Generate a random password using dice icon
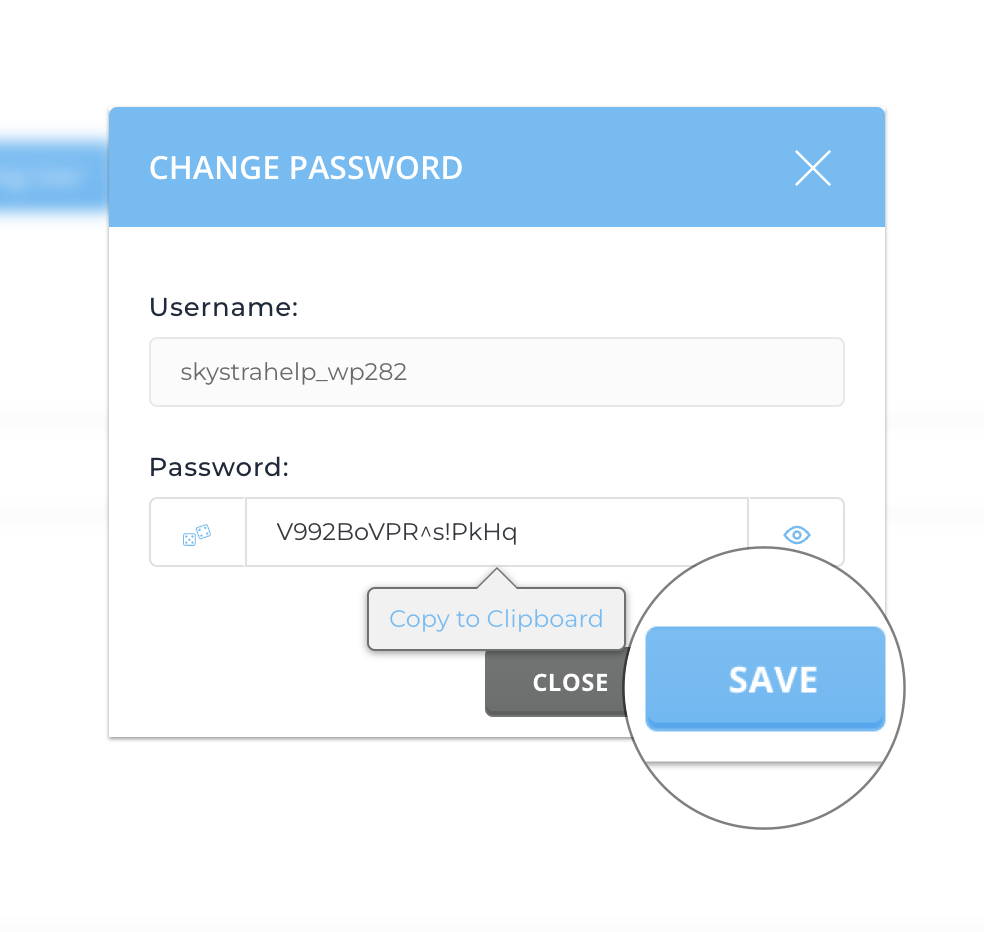The height and width of the screenshot is (932, 984). [197, 534]
